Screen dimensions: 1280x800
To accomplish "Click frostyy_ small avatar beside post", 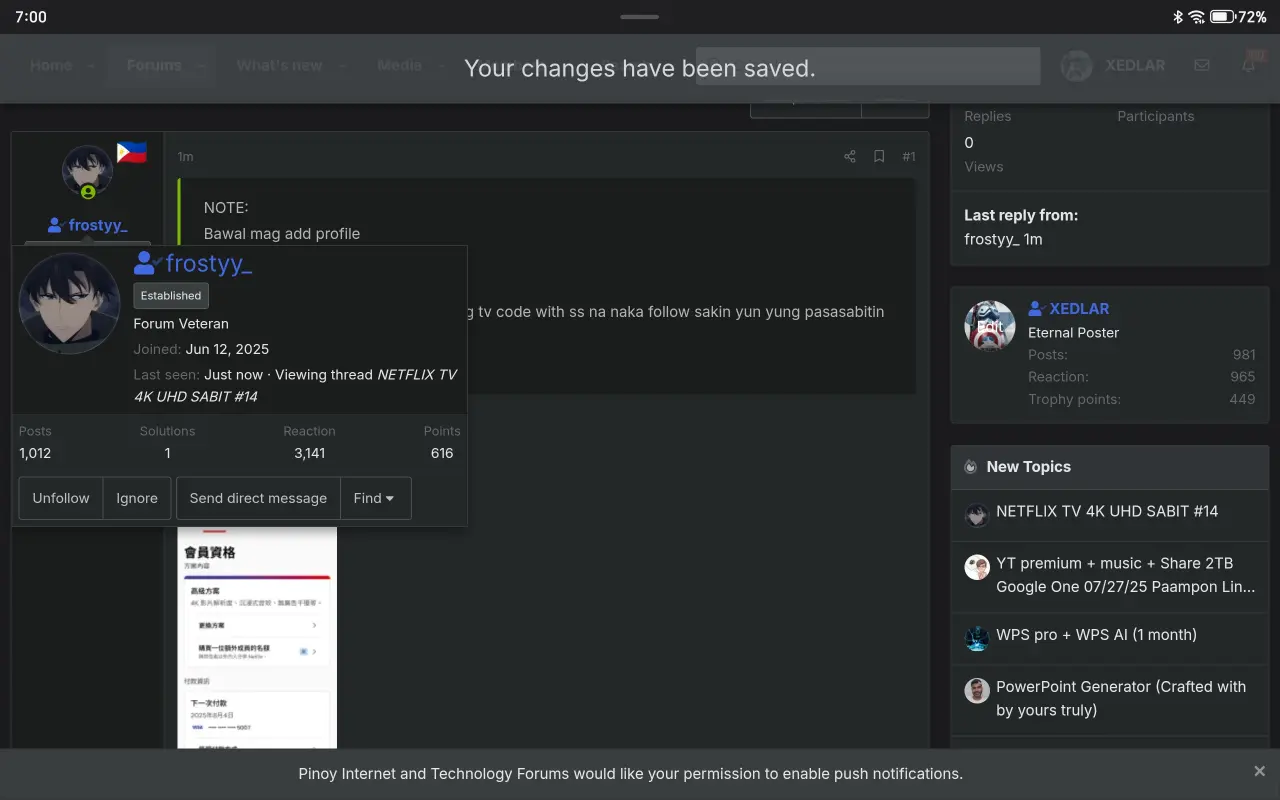I will (87, 171).
